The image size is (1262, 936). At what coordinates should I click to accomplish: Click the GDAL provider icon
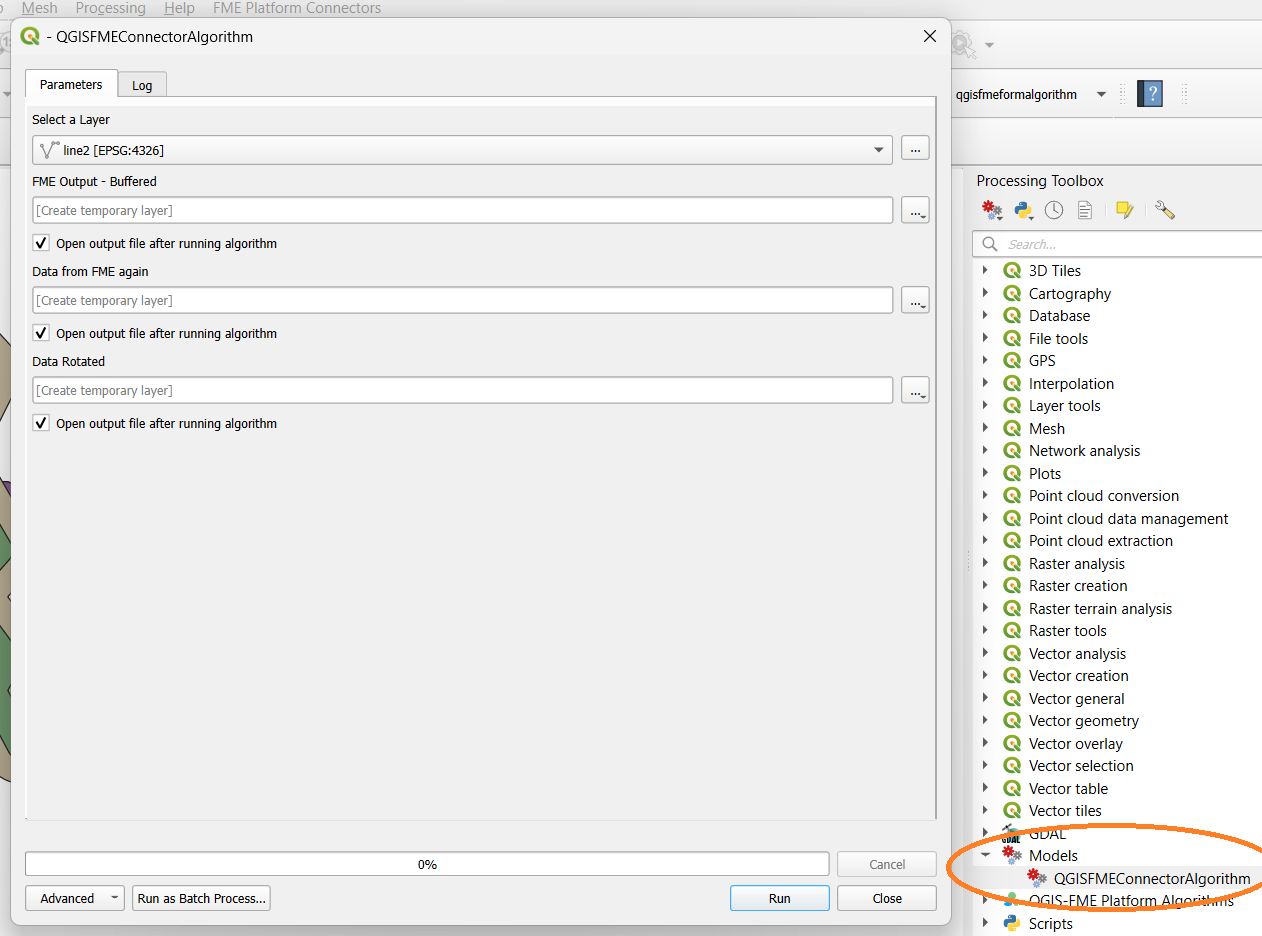pos(1012,834)
